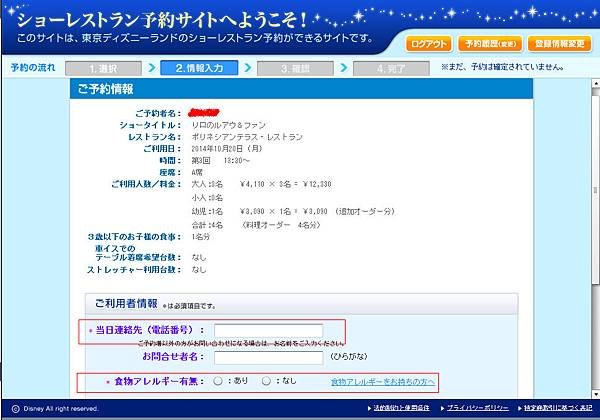Screen dimensions: 600x420
Task: Click the ログアウト logout button
Action: coord(429,44)
